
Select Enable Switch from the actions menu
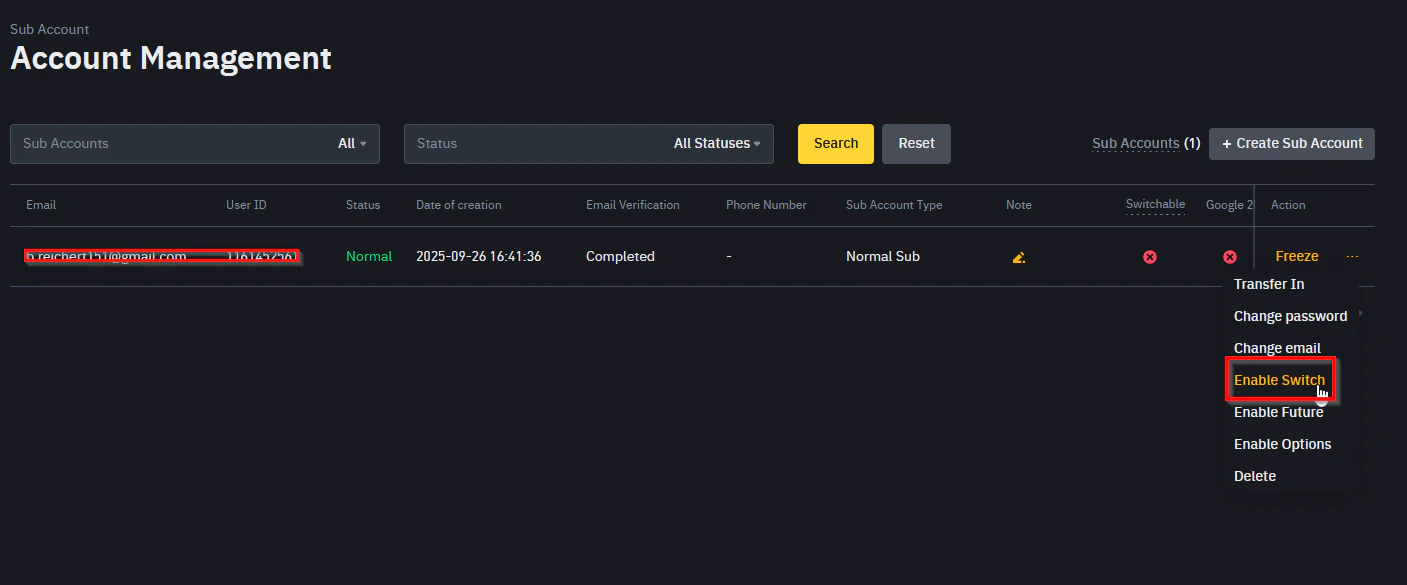pos(1280,380)
